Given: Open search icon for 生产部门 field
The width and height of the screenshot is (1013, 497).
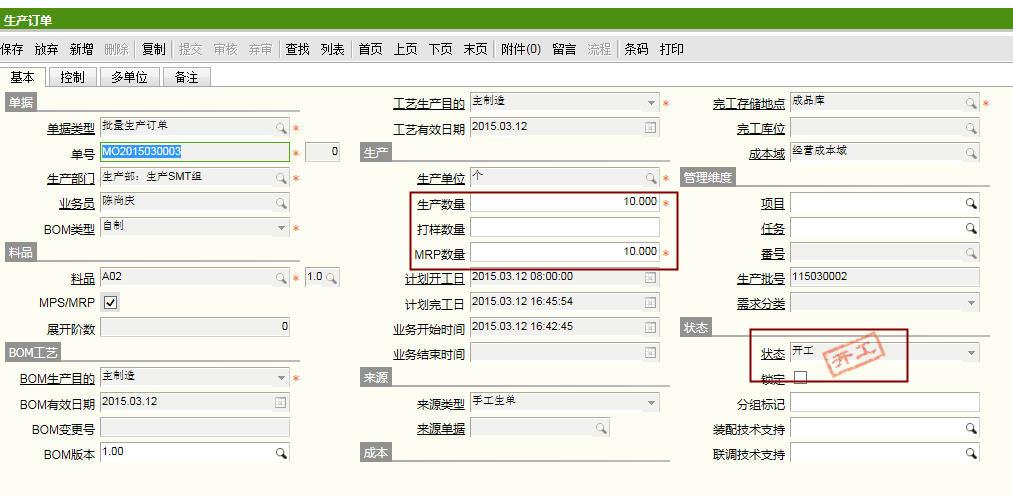Looking at the screenshot, I should click(281, 178).
